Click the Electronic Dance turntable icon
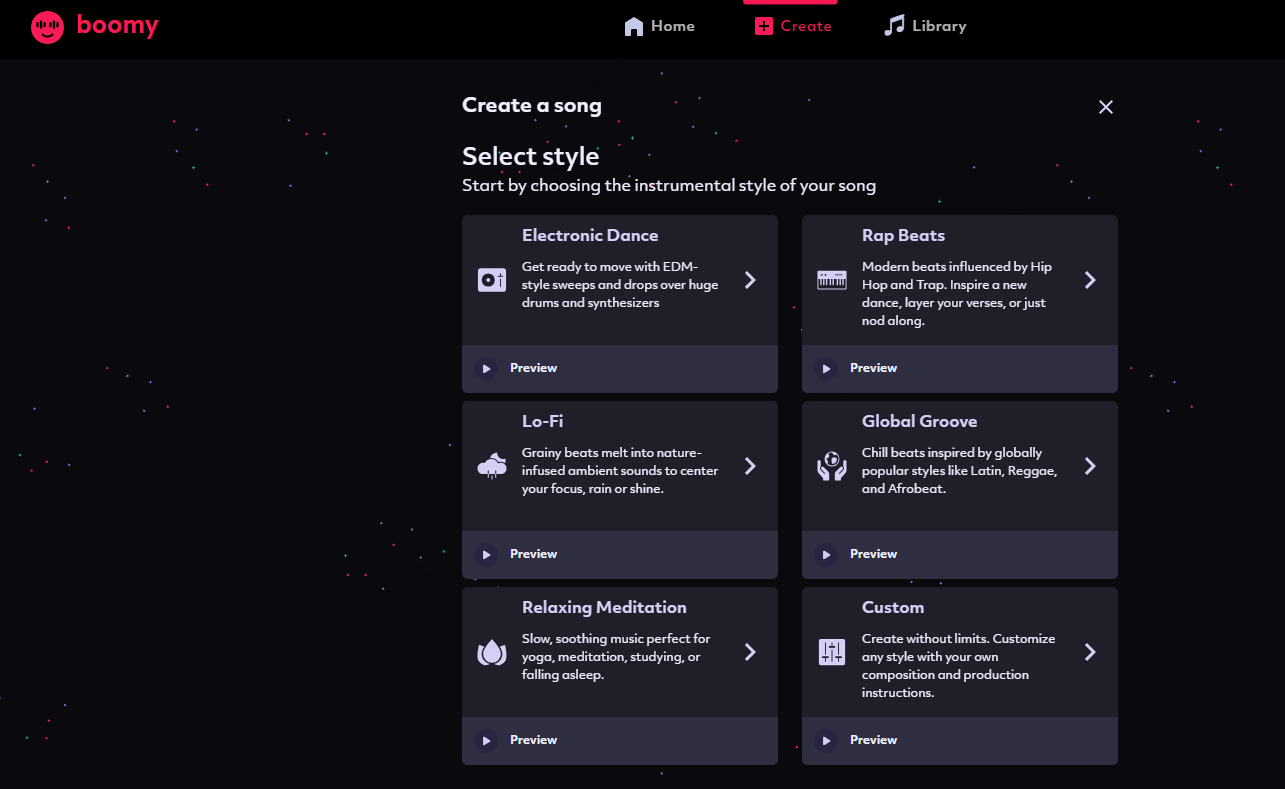 492,280
